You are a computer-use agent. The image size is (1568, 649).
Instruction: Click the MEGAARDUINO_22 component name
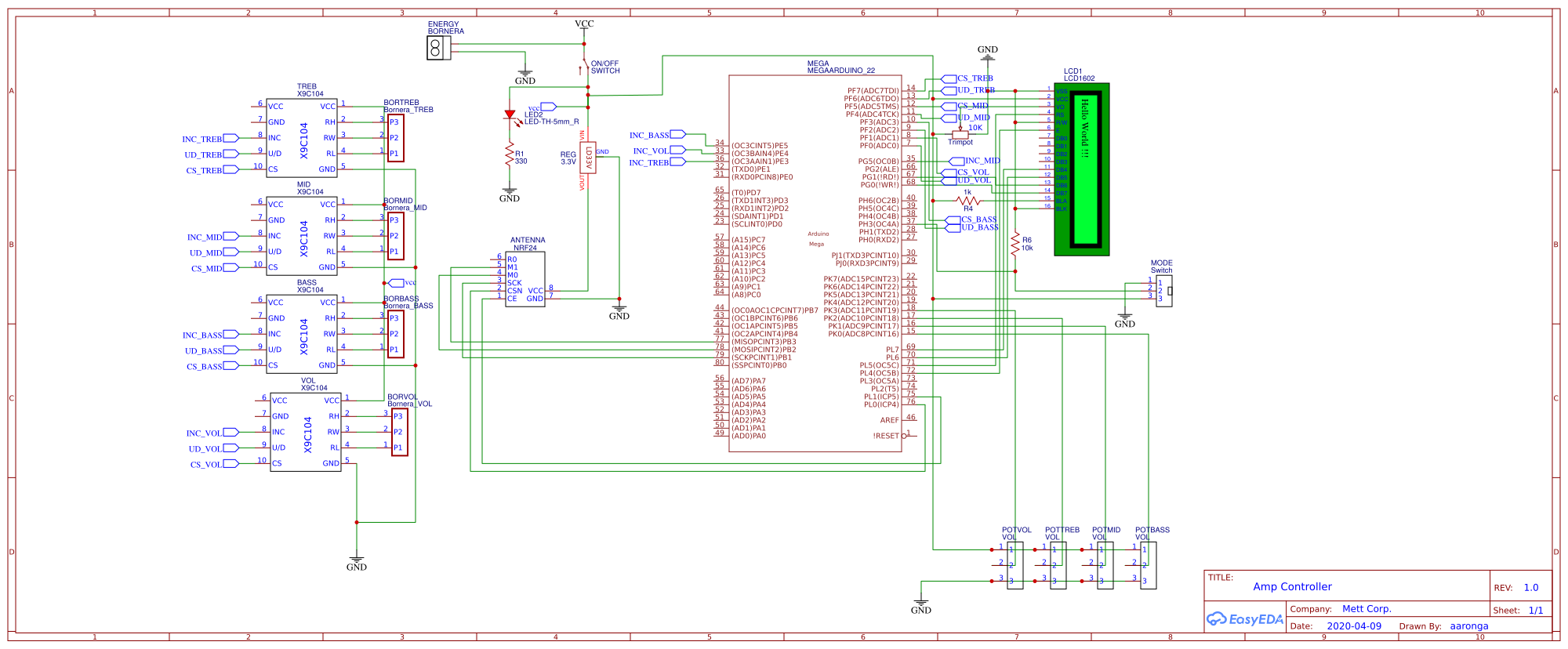841,71
